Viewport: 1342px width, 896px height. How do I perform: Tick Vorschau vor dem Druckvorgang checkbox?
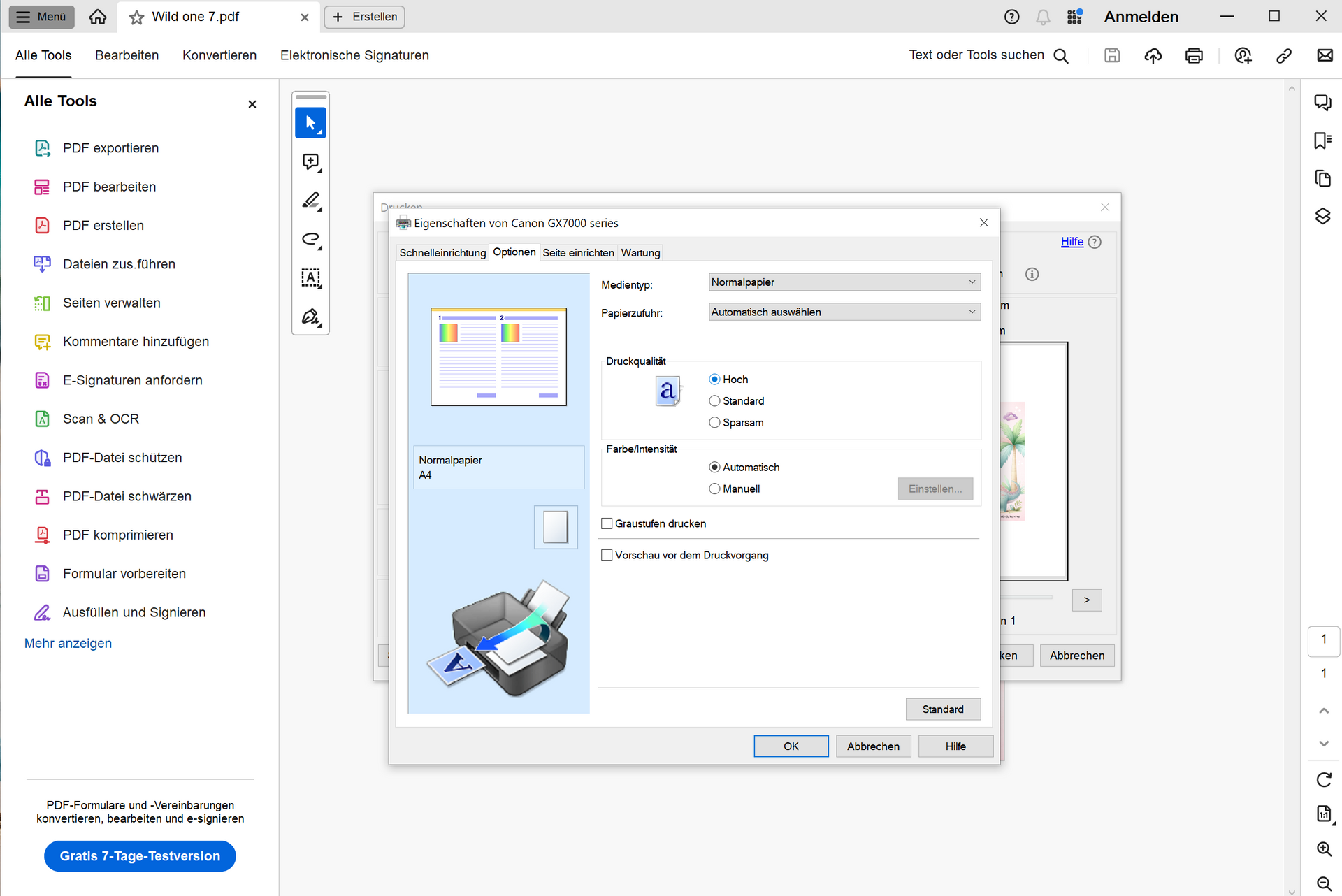(607, 555)
